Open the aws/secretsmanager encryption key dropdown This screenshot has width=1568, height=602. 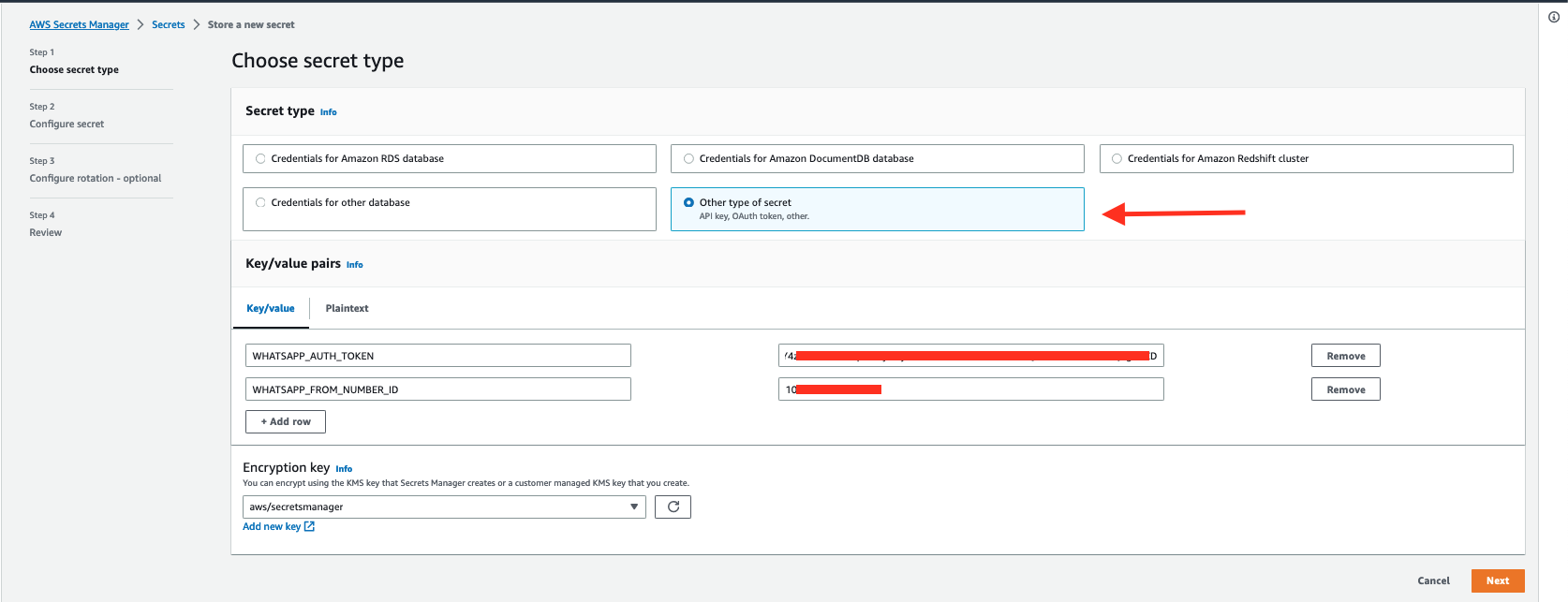[x=444, y=507]
